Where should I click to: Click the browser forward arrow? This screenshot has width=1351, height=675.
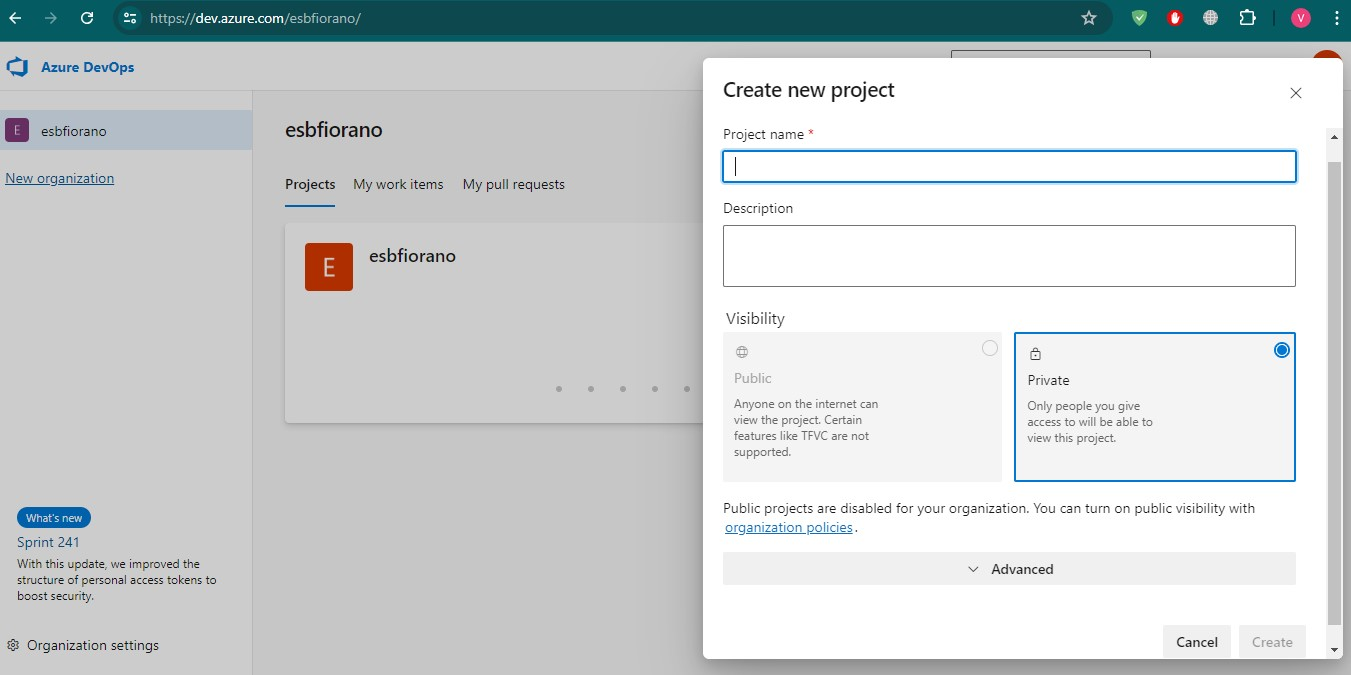51,18
